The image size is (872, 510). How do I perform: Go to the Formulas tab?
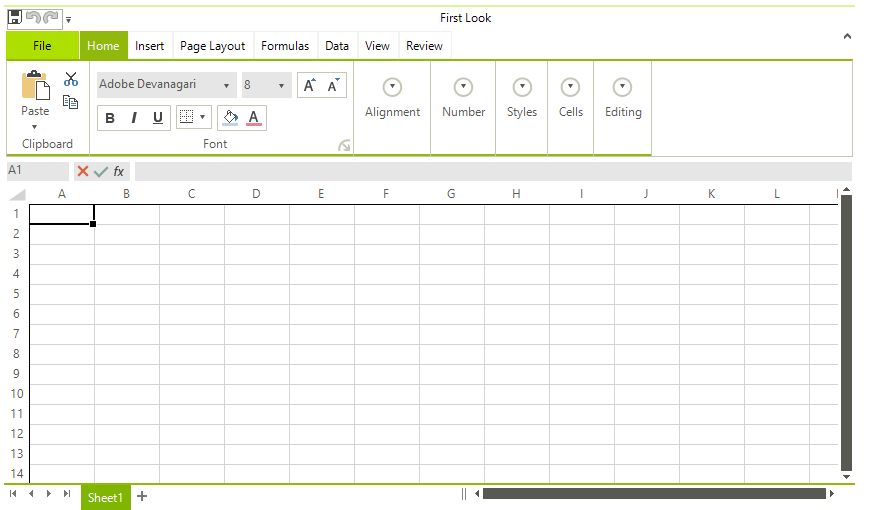pyautogui.click(x=285, y=46)
